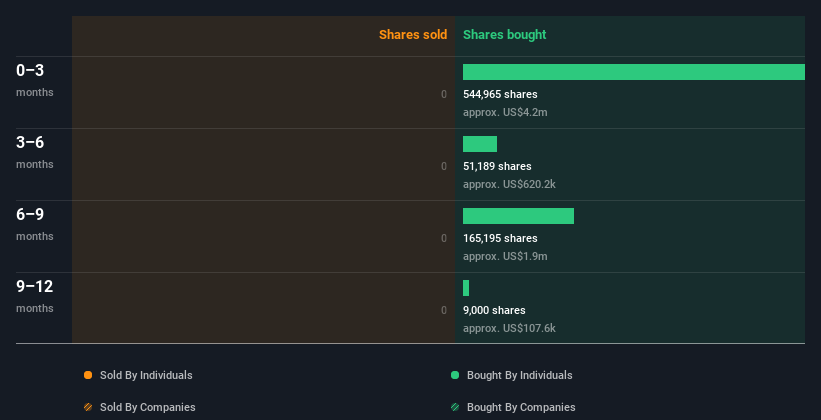Select the 3–6 months green bar
Viewport: 821px width, 420px height.
480,144
